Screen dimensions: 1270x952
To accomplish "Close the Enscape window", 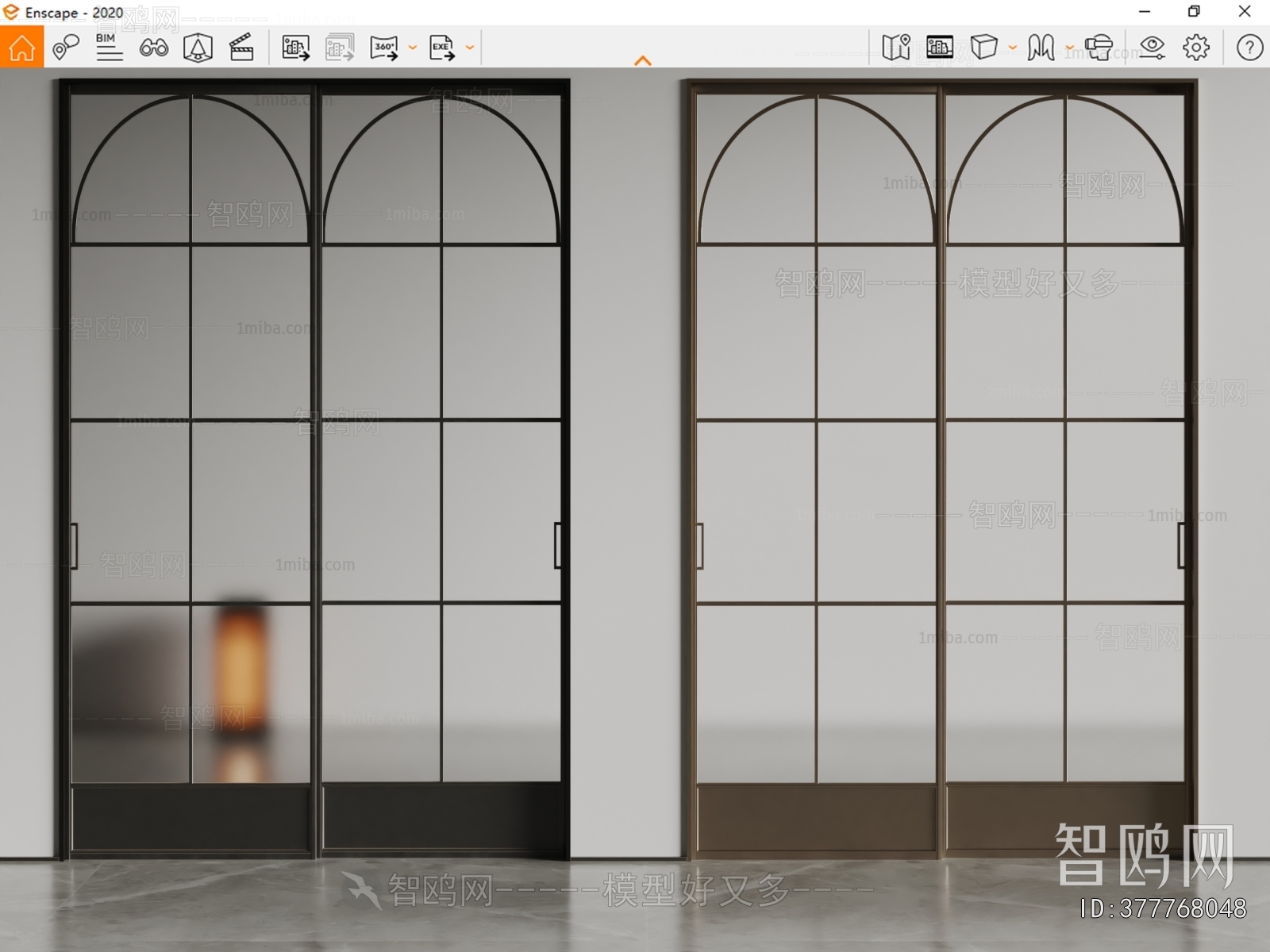I will (x=1245, y=12).
